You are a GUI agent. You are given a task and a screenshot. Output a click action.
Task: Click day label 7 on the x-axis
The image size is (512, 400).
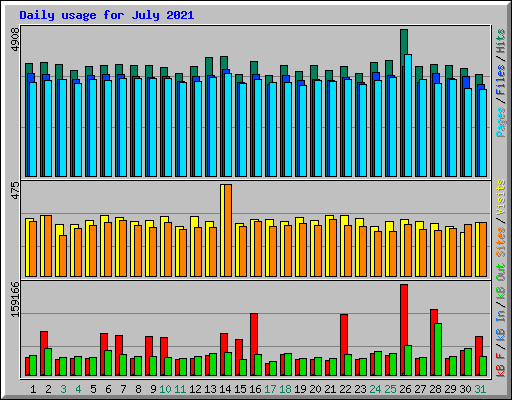(x=123, y=389)
